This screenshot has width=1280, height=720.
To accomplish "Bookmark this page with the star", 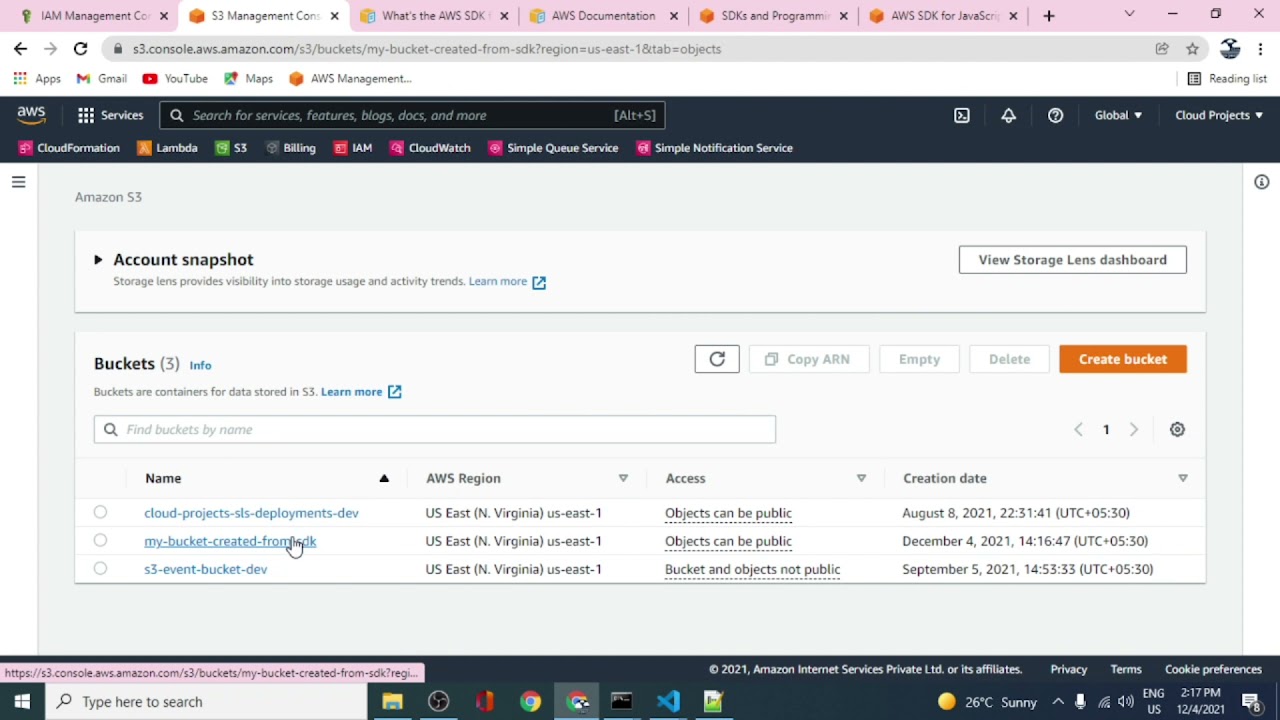I will [1192, 48].
